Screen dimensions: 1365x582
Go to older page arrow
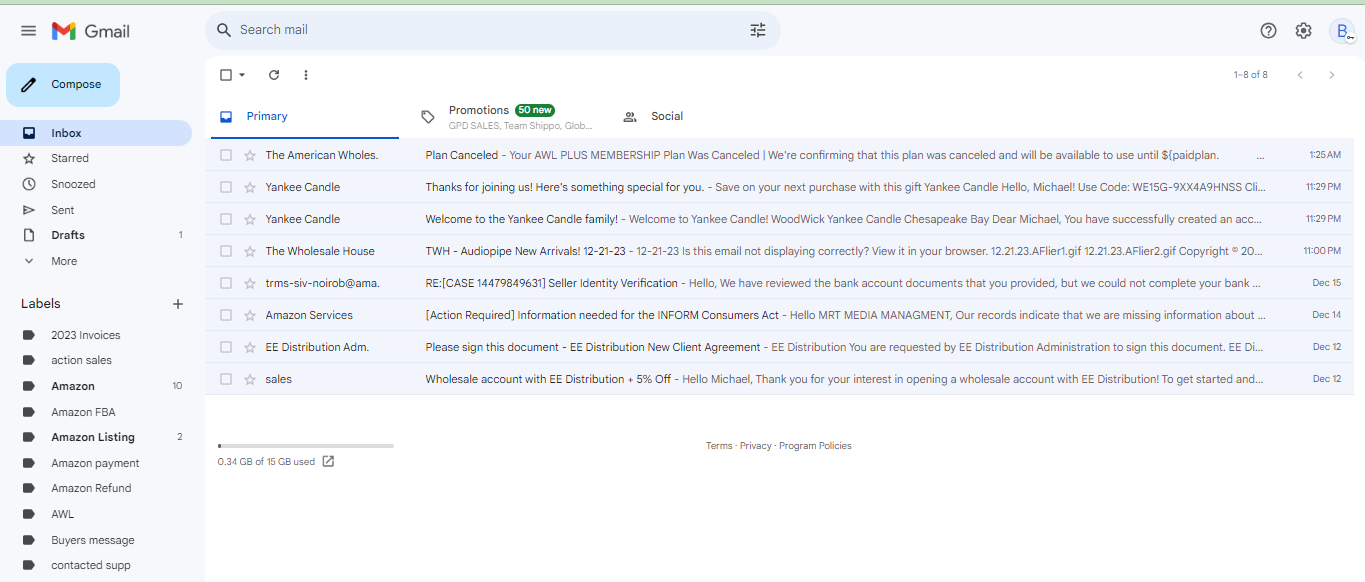(1331, 75)
